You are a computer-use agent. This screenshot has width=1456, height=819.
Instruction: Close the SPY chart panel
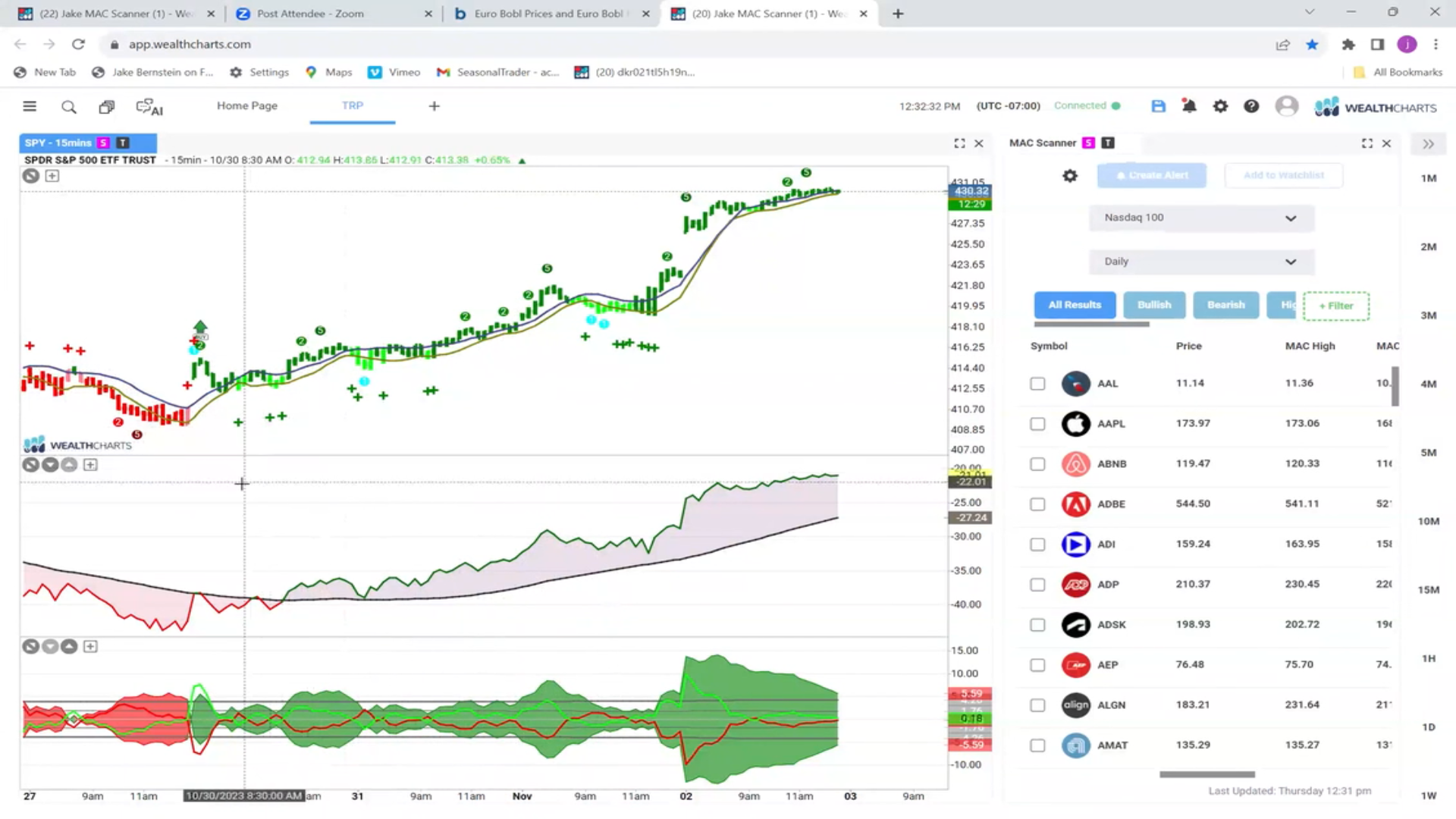point(979,143)
